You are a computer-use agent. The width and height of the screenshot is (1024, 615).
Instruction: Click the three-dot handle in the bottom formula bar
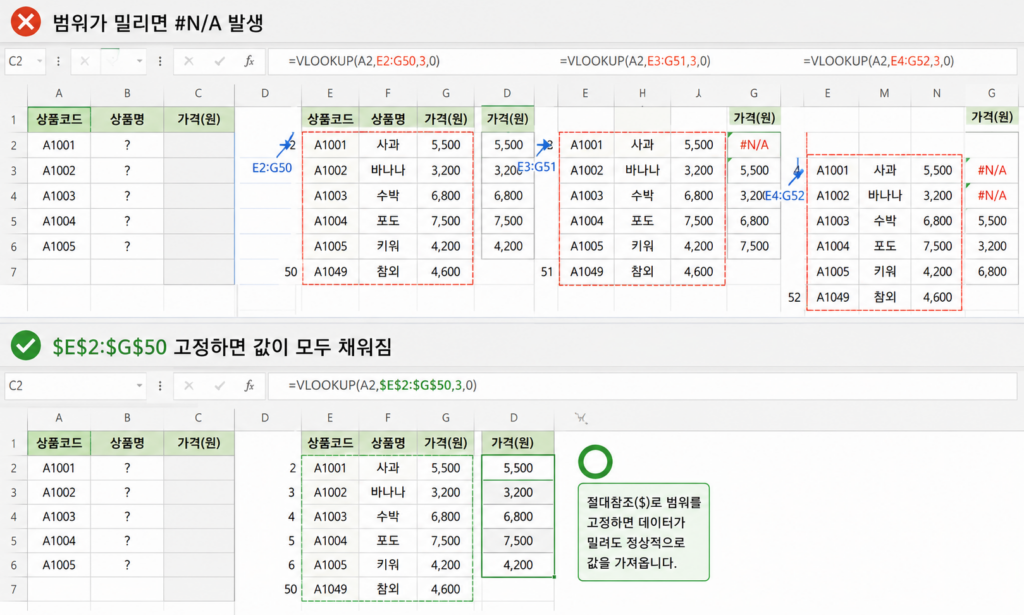pyautogui.click(x=160, y=386)
